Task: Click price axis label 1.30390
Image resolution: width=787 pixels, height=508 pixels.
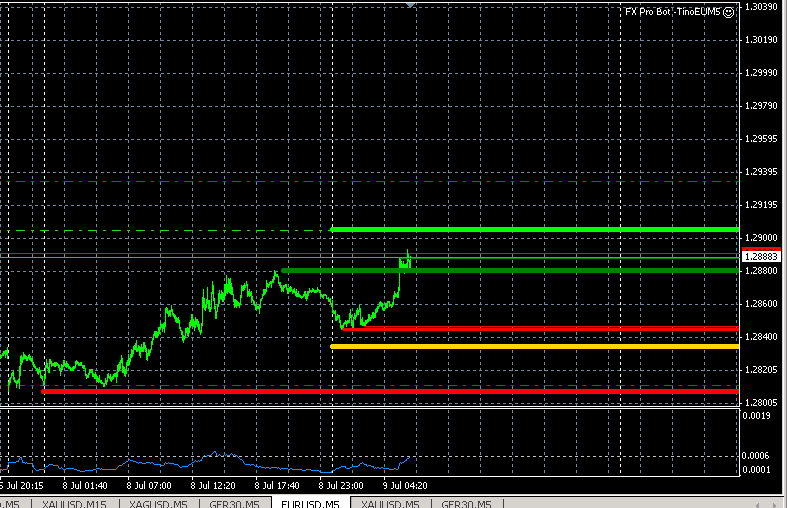Action: pyautogui.click(x=761, y=7)
